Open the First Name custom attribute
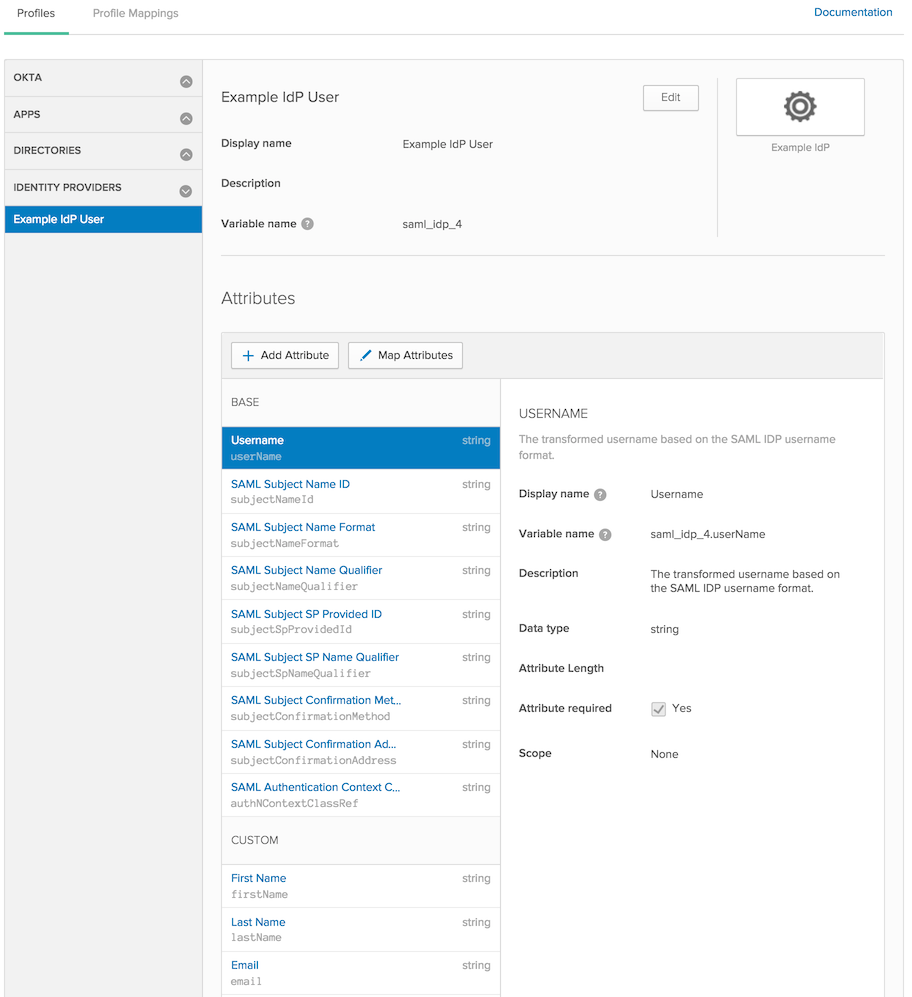The width and height of the screenshot is (912, 997). pos(258,878)
